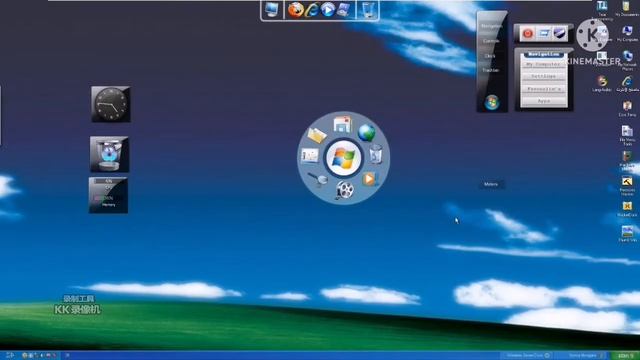Click the floppy disk icon in circle dock
The width and height of the screenshot is (640, 360).
click(x=342, y=124)
